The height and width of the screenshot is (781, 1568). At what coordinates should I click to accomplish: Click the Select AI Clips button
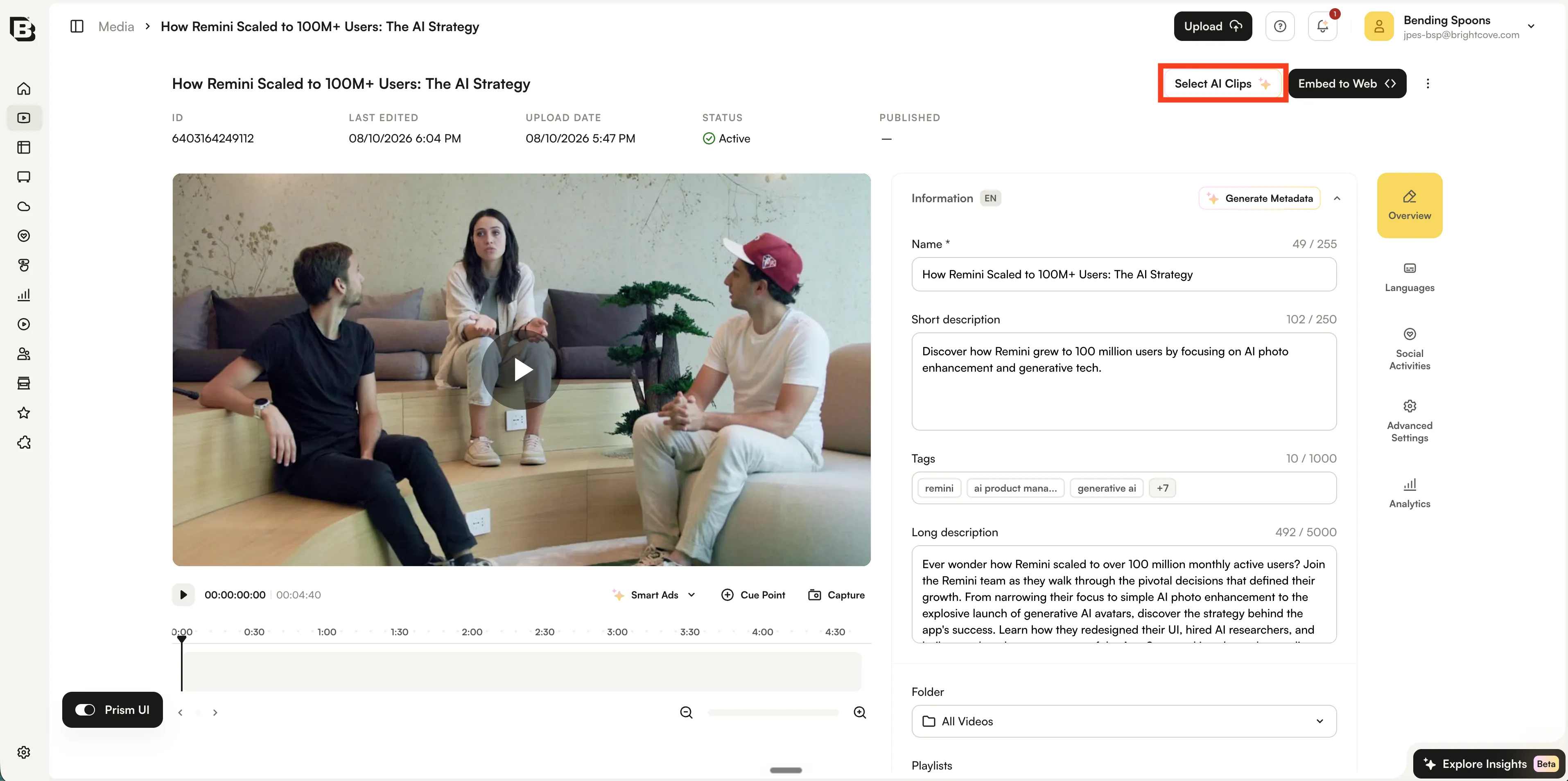pos(1222,84)
